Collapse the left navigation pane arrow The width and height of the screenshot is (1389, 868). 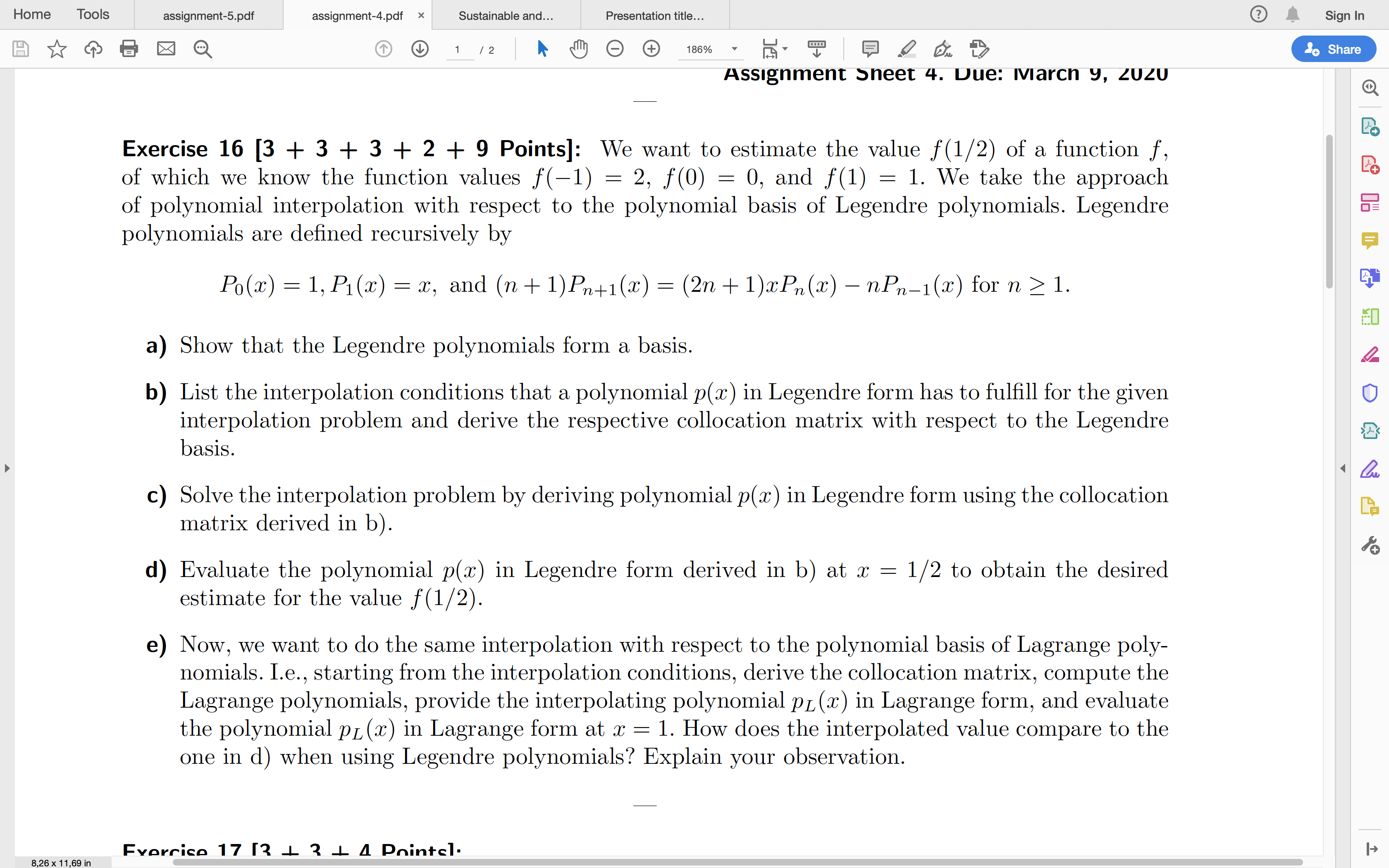pyautogui.click(x=7, y=468)
